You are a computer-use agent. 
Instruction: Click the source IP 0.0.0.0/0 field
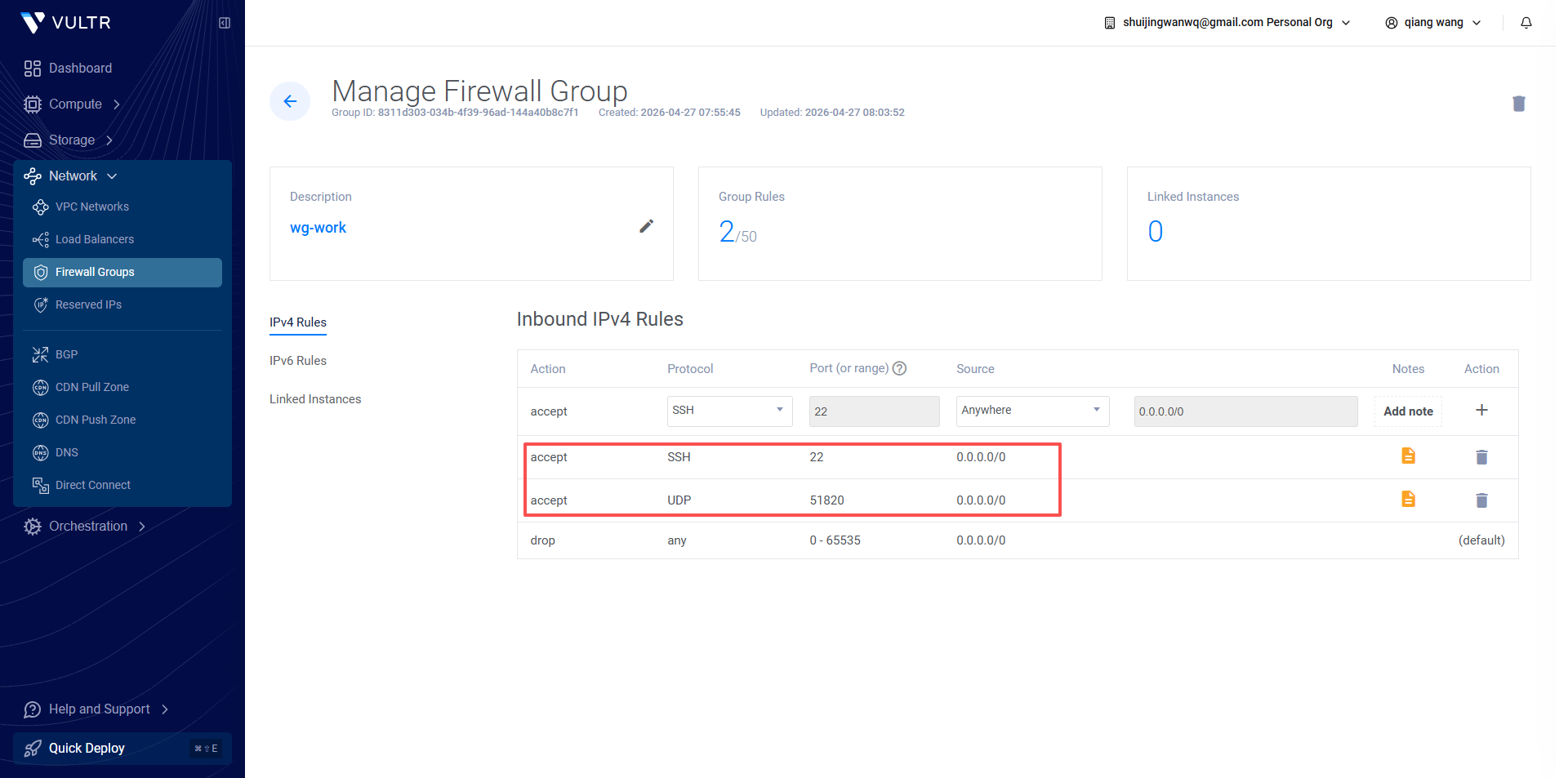pos(1245,411)
